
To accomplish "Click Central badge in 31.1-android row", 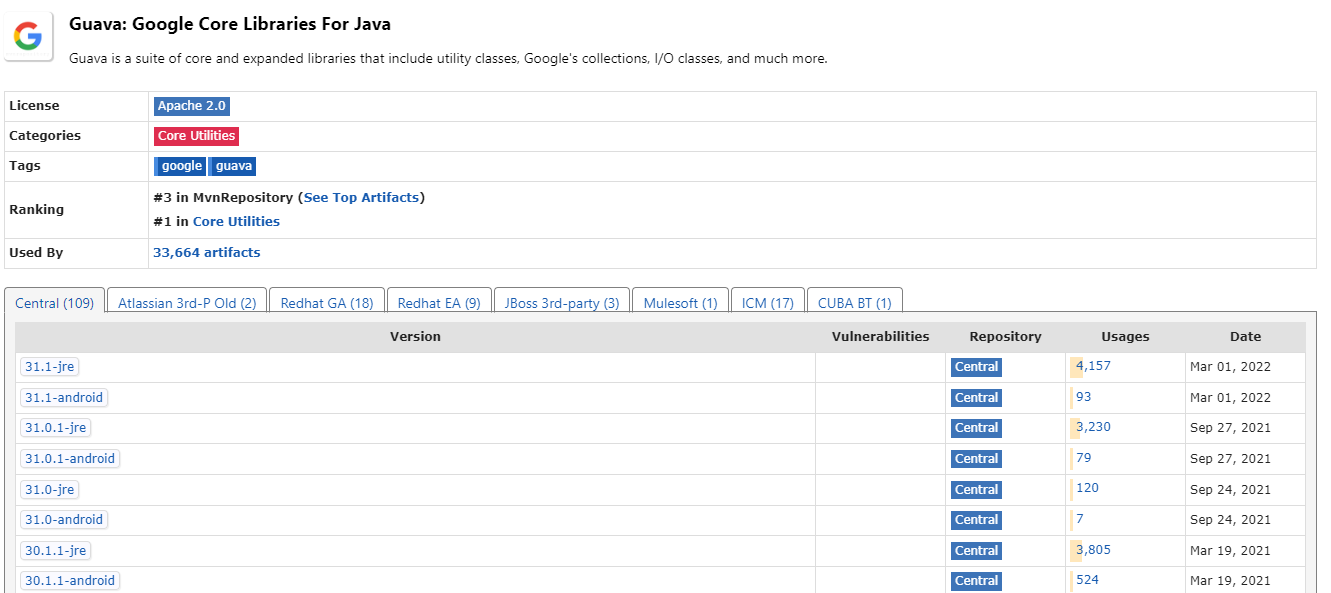I will coord(976,398).
